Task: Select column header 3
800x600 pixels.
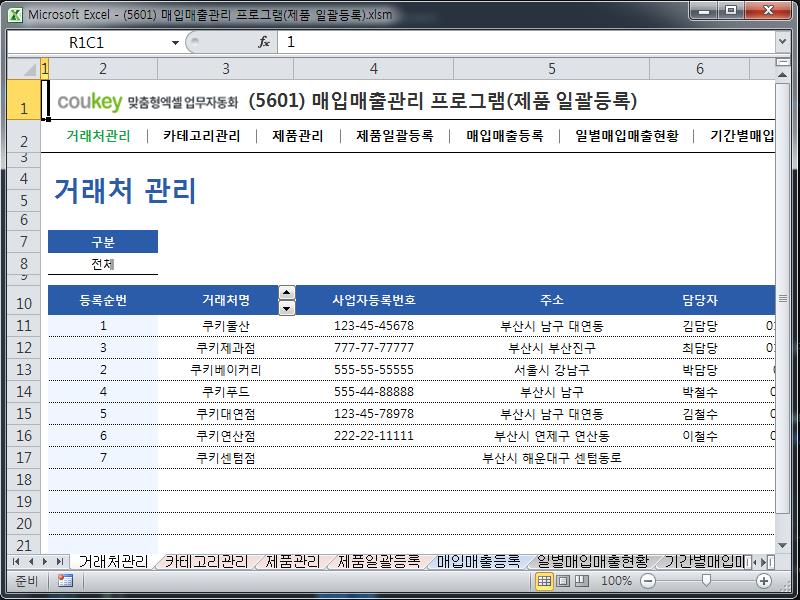Action: coord(226,69)
